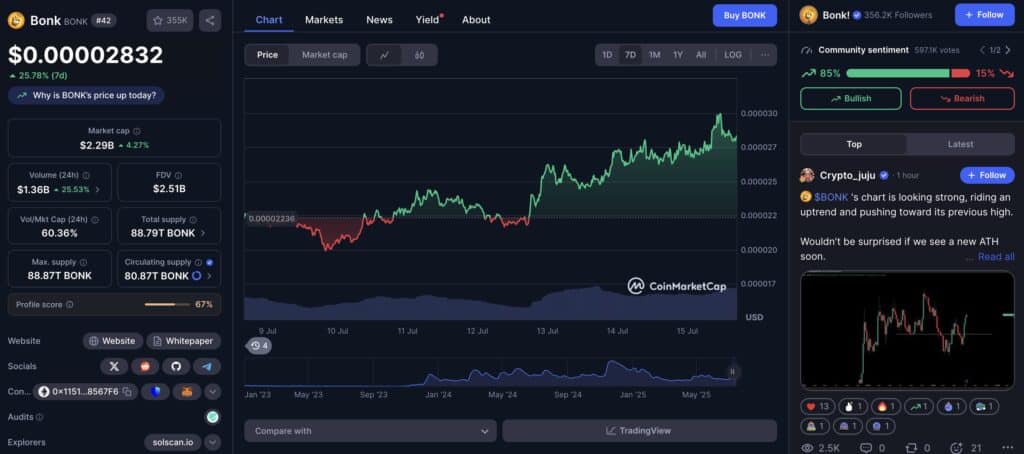This screenshot has height=454, width=1024.
Task: Set chart range to 1D
Action: pos(607,55)
